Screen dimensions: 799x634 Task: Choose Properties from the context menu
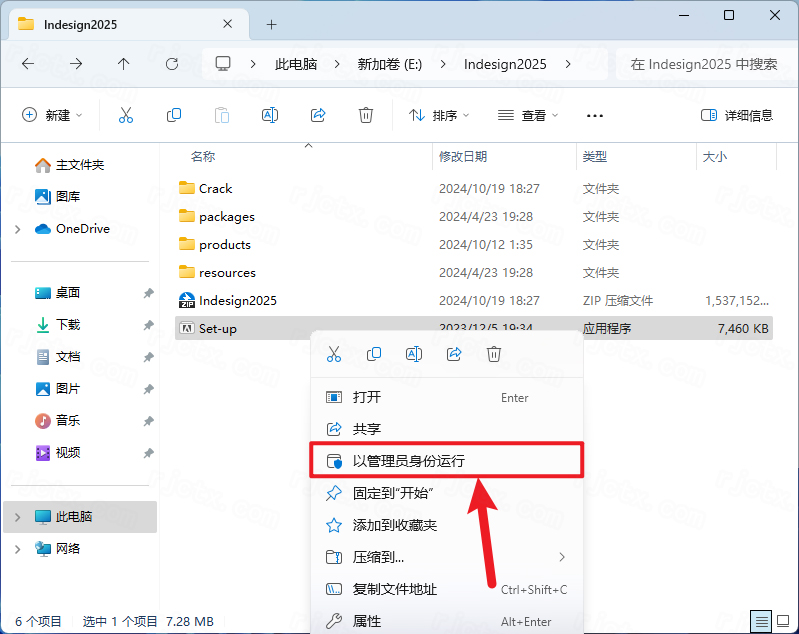click(x=367, y=621)
